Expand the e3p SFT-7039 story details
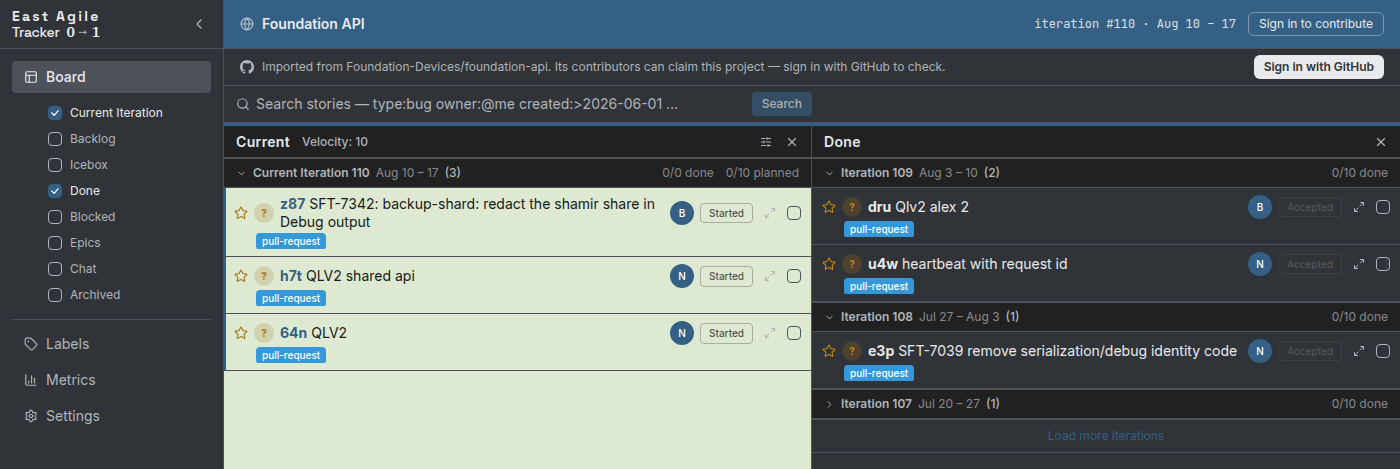Viewport: 1400px width, 469px height. tap(1359, 351)
